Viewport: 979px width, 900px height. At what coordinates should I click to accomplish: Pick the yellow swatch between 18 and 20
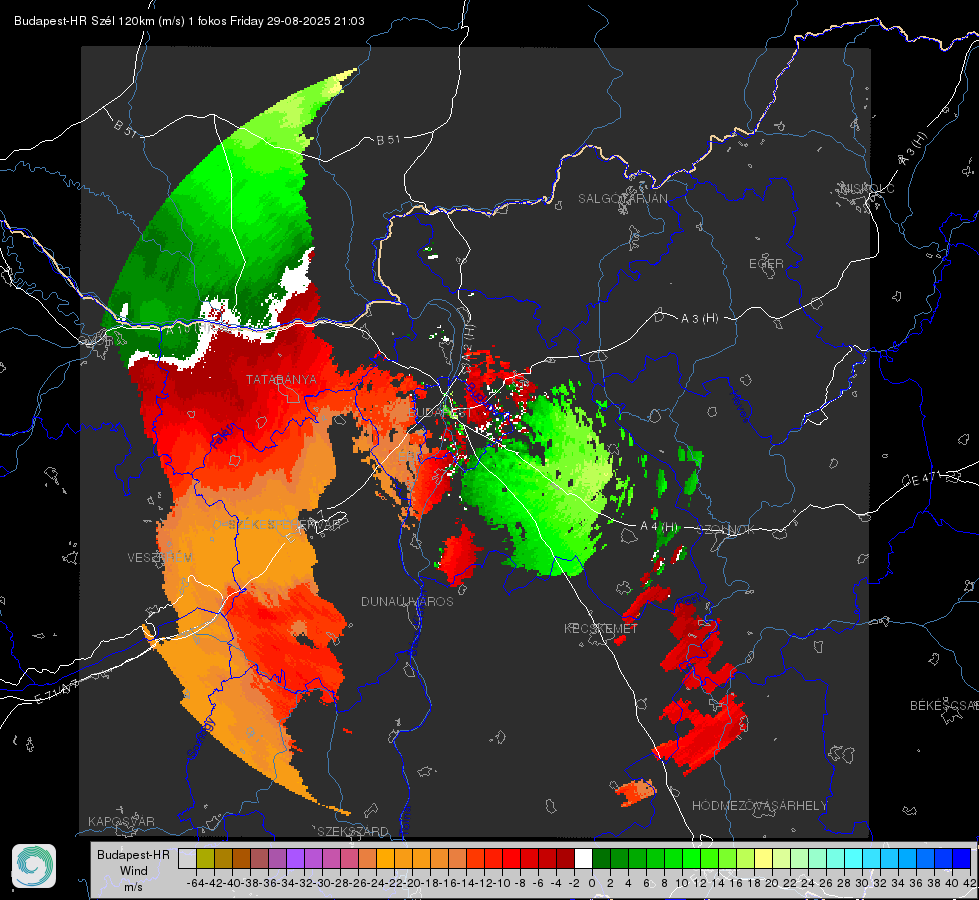[x=763, y=858]
